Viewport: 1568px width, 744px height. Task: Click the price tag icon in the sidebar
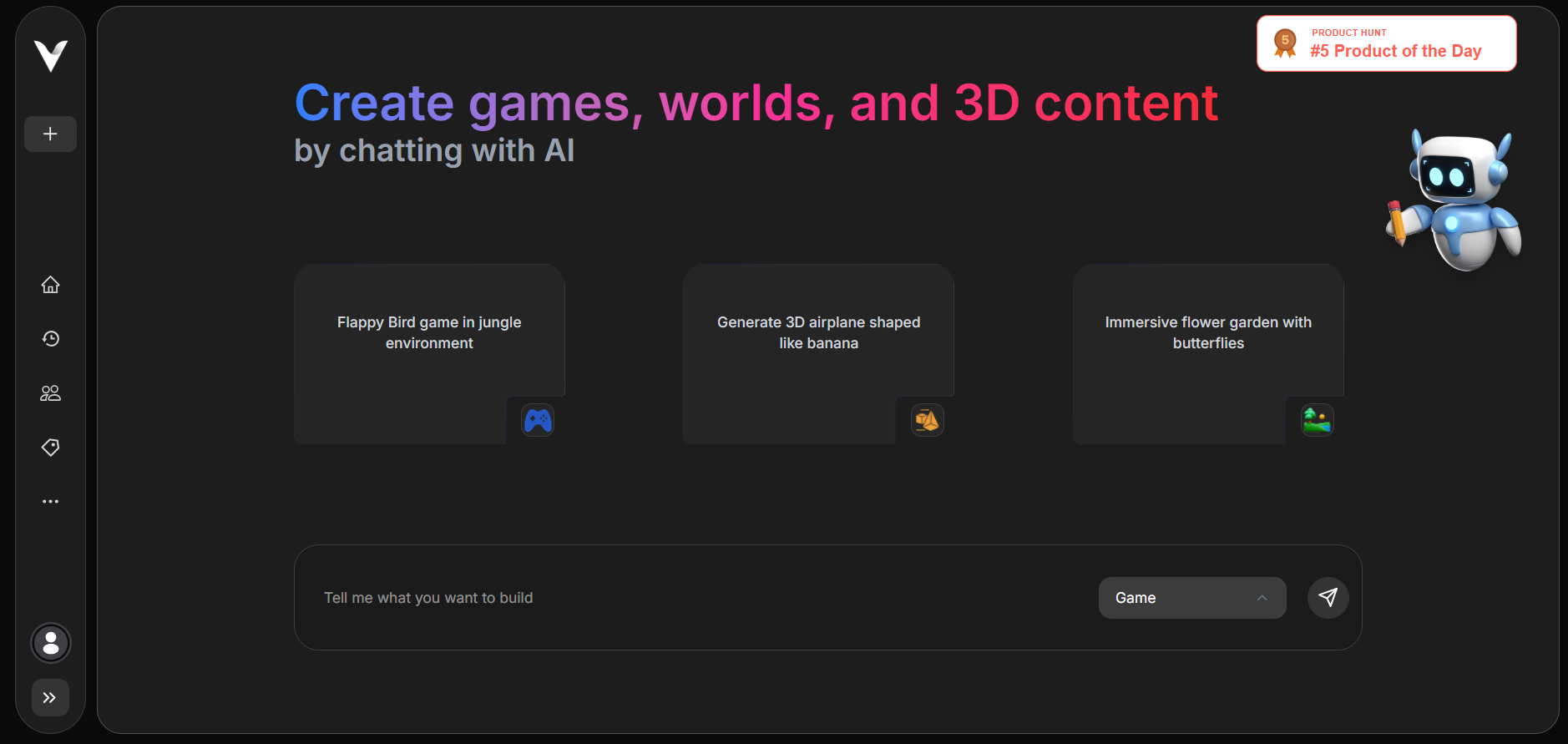pos(50,448)
